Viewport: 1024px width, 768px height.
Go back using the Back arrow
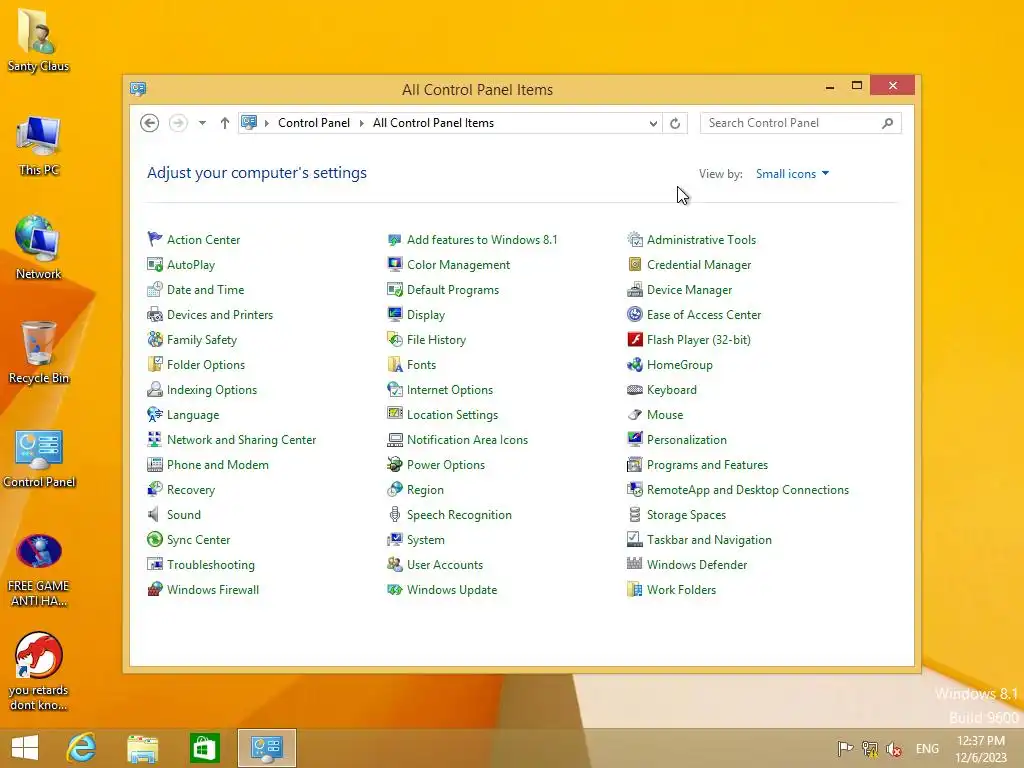click(150, 123)
